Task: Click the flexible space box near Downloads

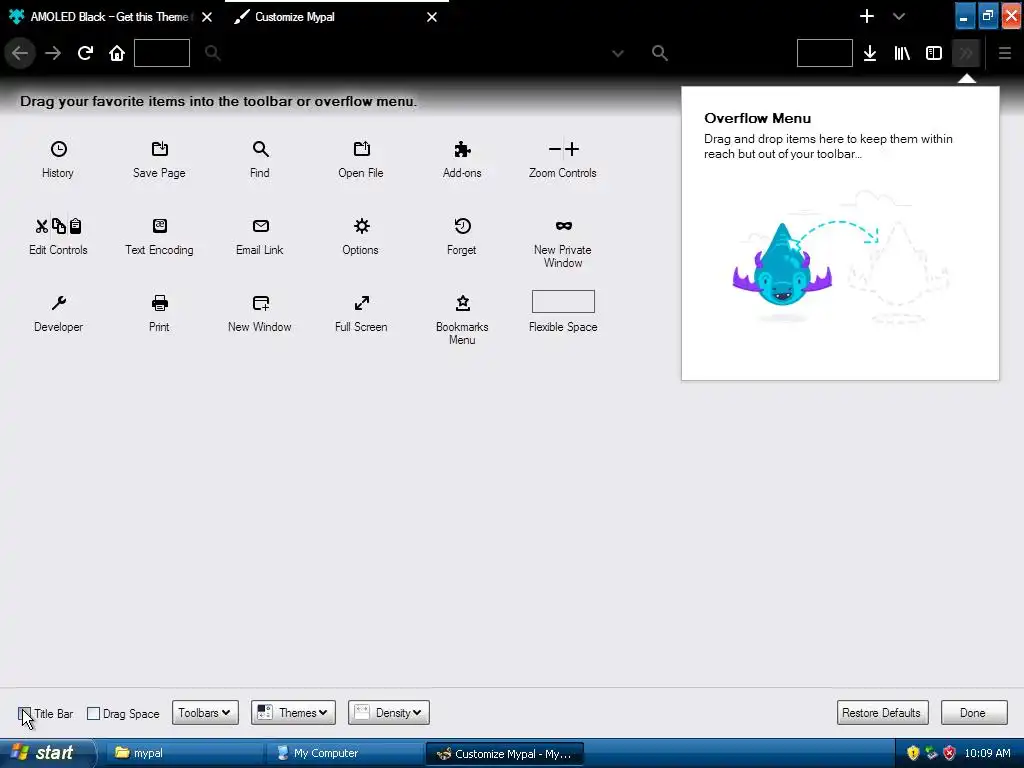Action: tap(825, 53)
